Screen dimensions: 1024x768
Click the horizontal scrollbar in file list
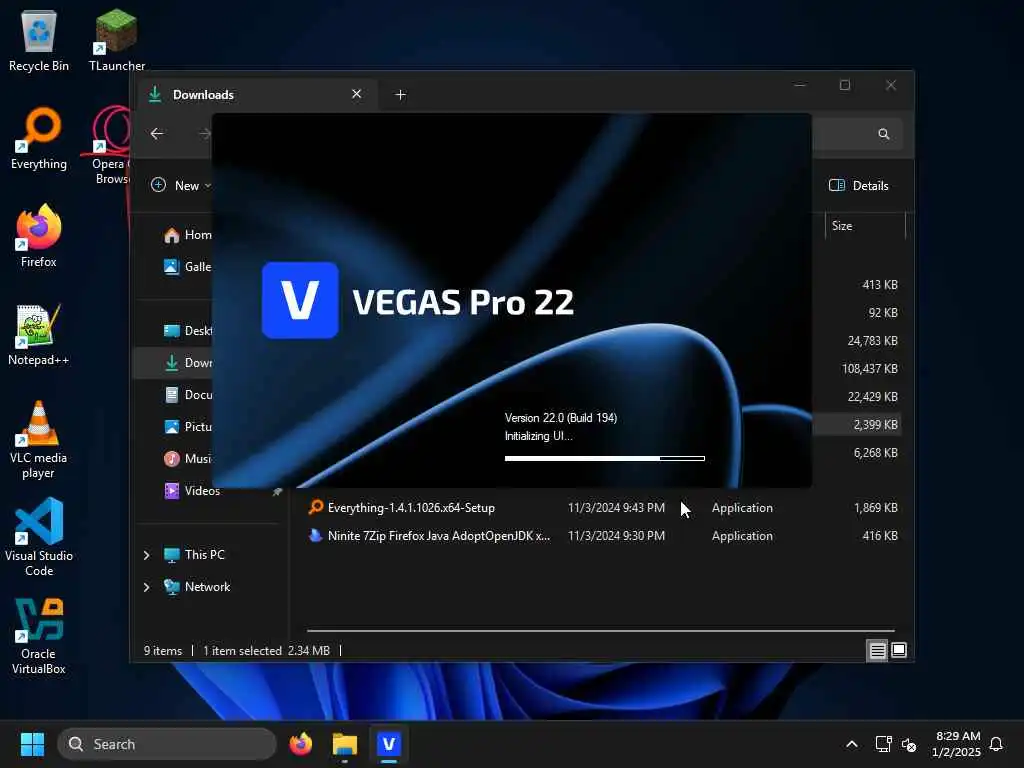click(601, 631)
